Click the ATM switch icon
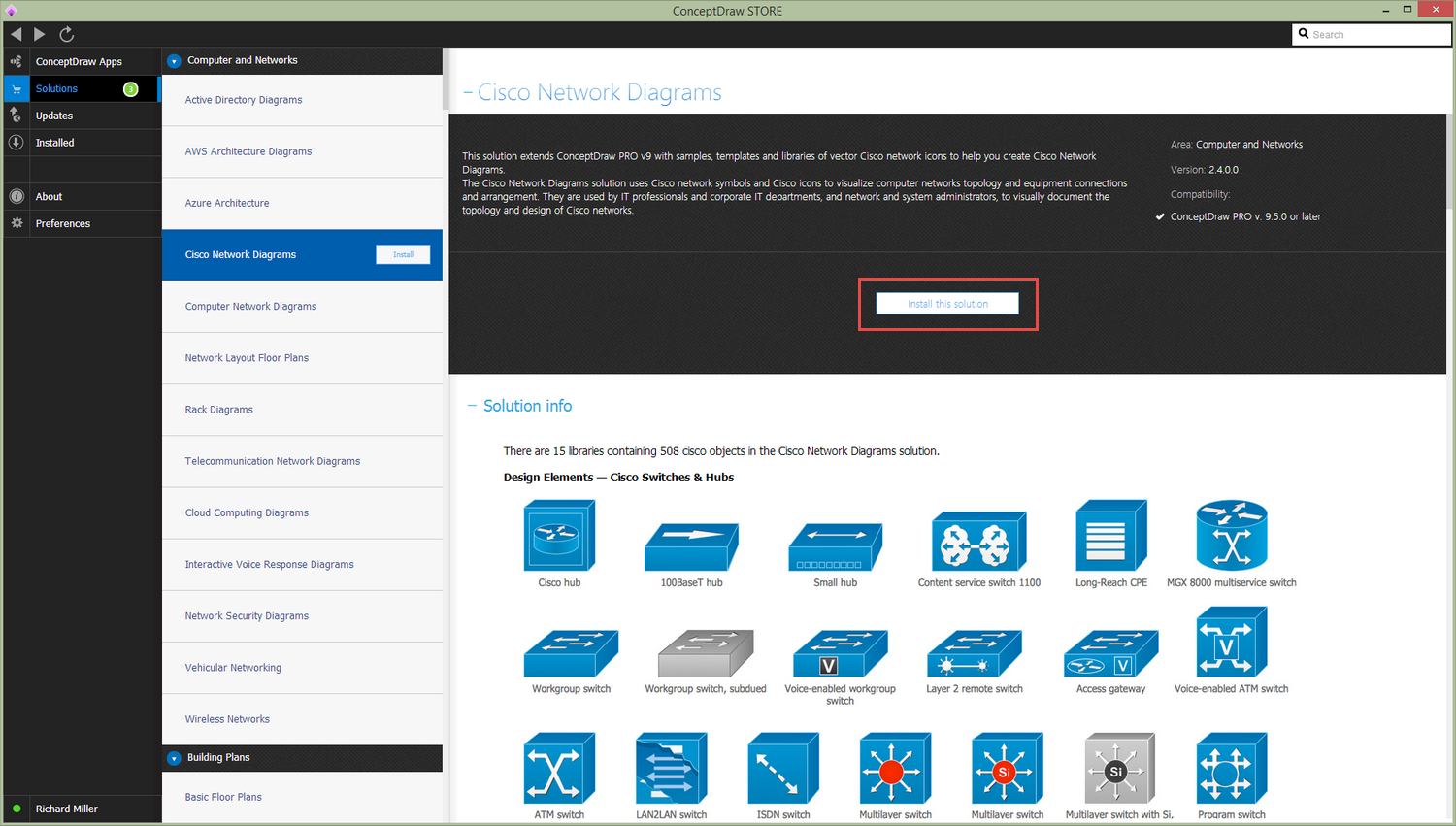Image resolution: width=1456 pixels, height=826 pixels. click(559, 769)
